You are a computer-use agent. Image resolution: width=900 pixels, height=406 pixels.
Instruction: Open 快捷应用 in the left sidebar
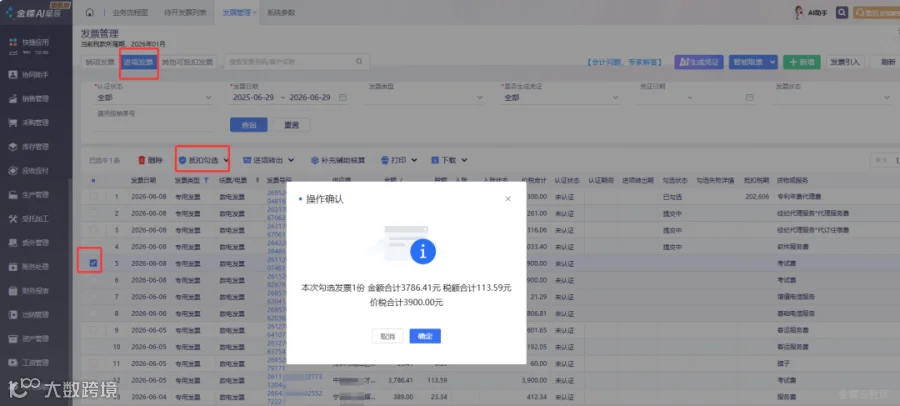tap(29, 42)
